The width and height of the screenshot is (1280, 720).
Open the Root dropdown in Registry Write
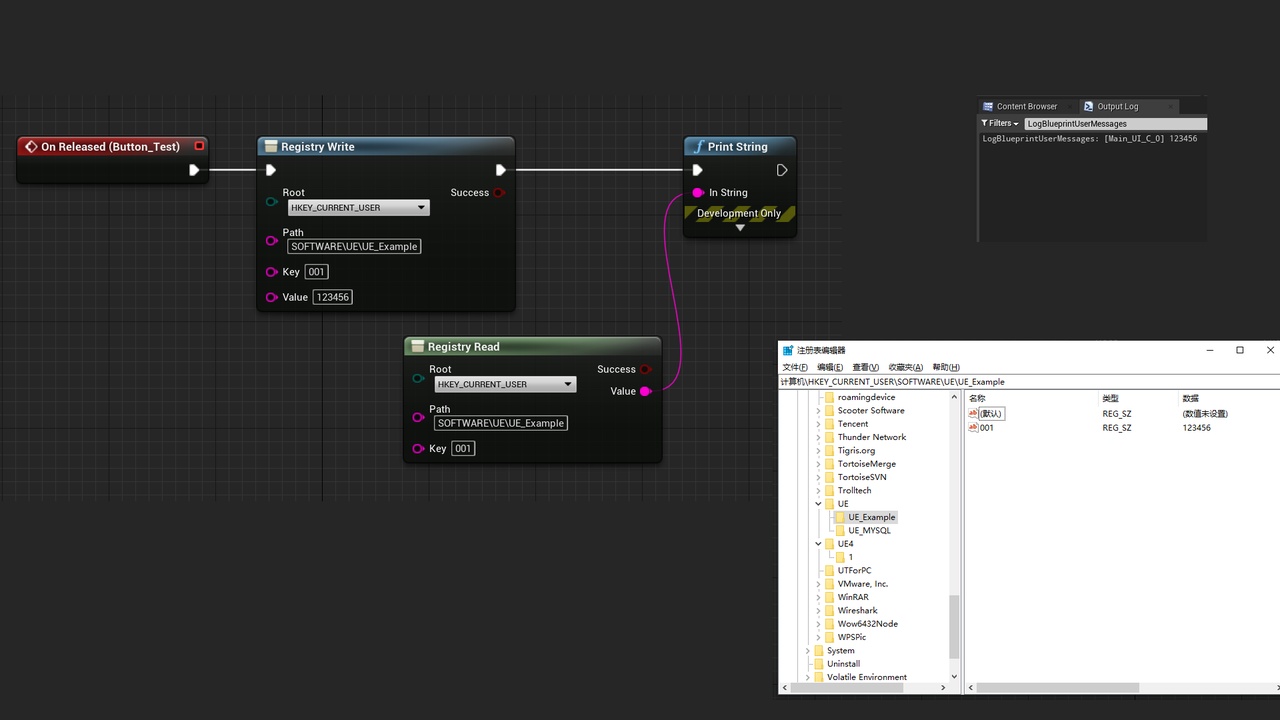(359, 208)
